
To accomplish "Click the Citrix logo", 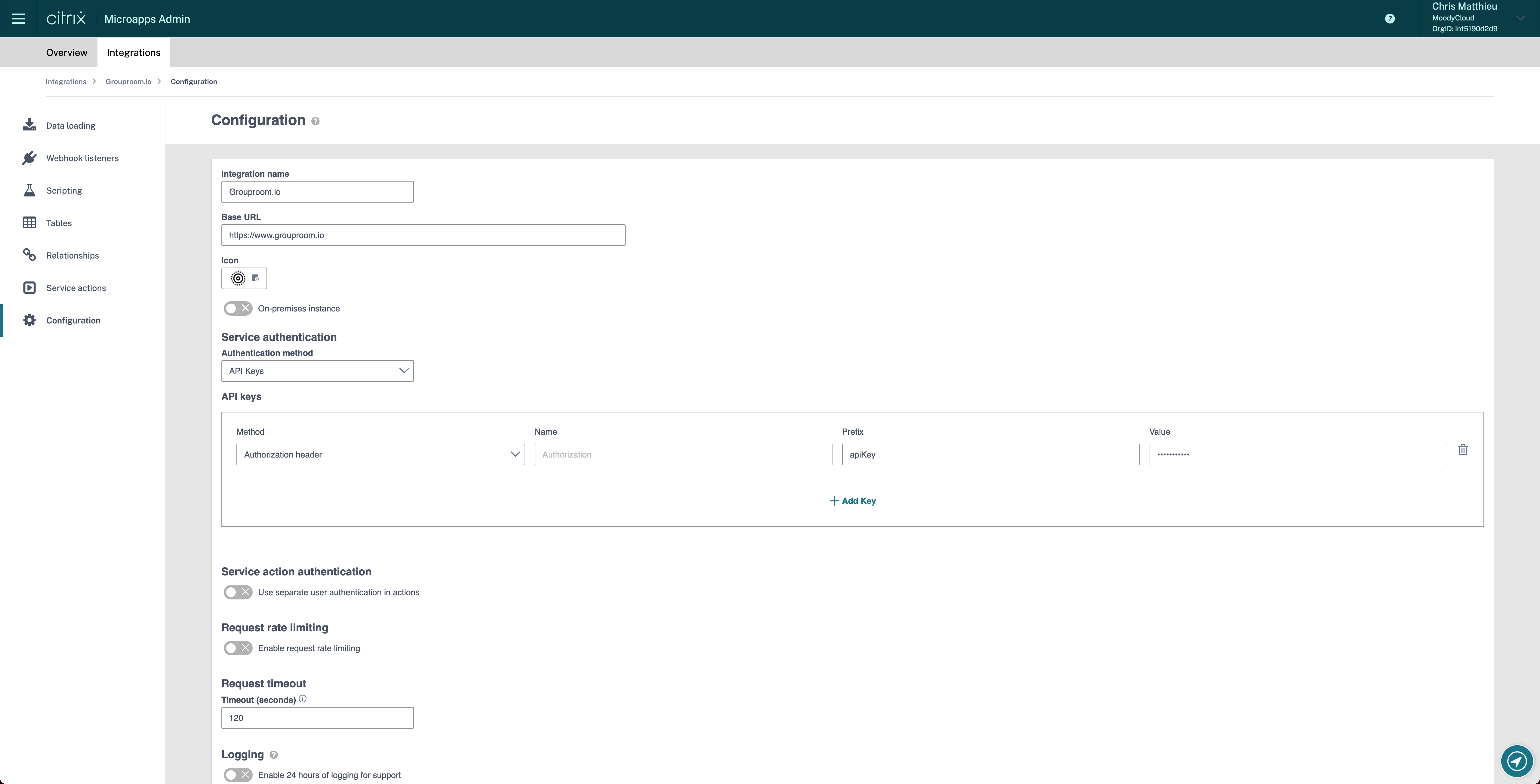I will point(66,19).
